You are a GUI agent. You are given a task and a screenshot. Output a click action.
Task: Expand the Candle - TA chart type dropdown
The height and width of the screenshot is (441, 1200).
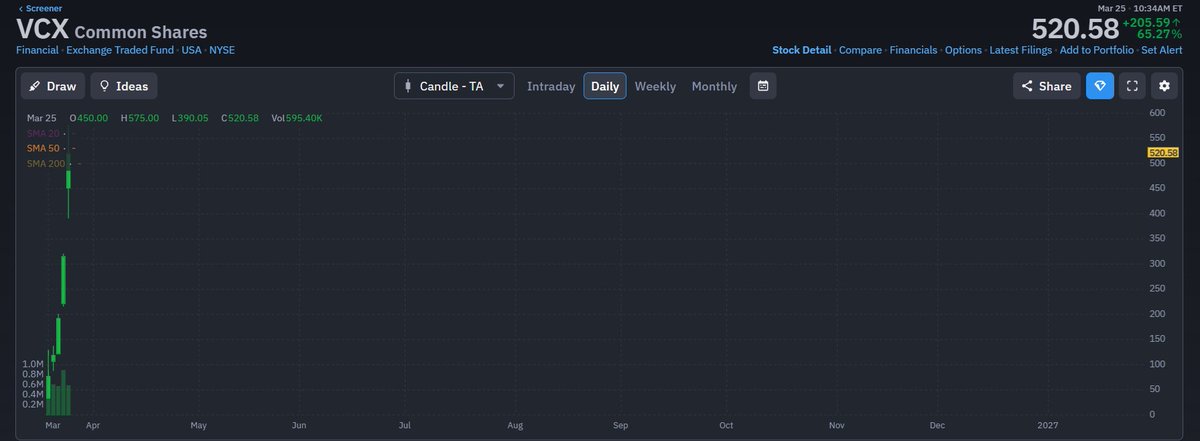point(454,86)
